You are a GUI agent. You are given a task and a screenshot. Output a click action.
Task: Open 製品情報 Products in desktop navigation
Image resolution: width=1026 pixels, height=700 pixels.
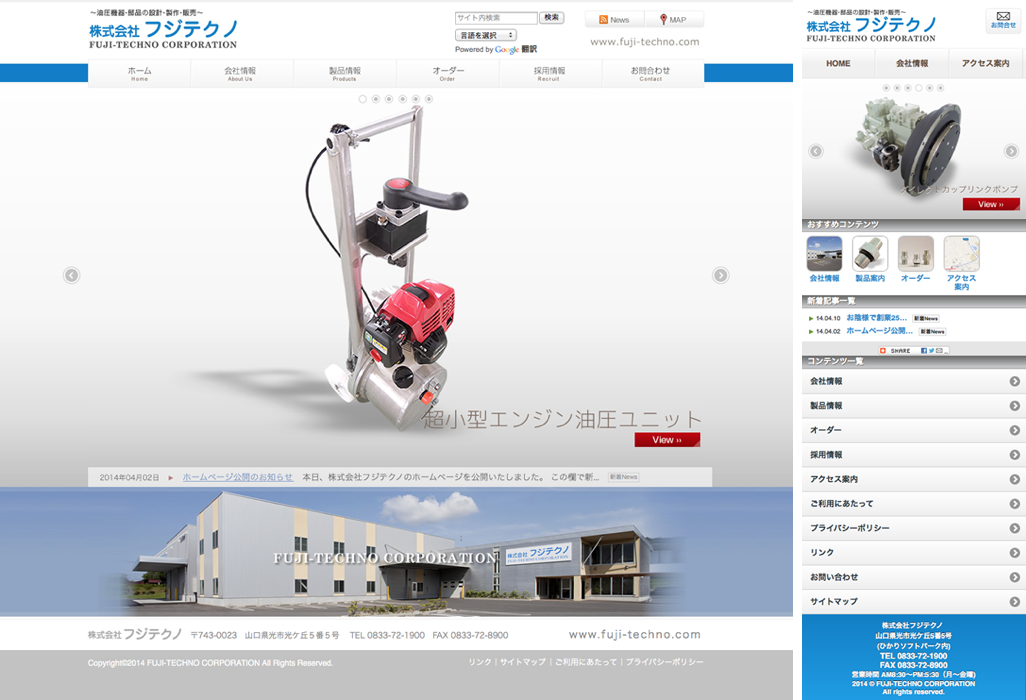(x=344, y=74)
